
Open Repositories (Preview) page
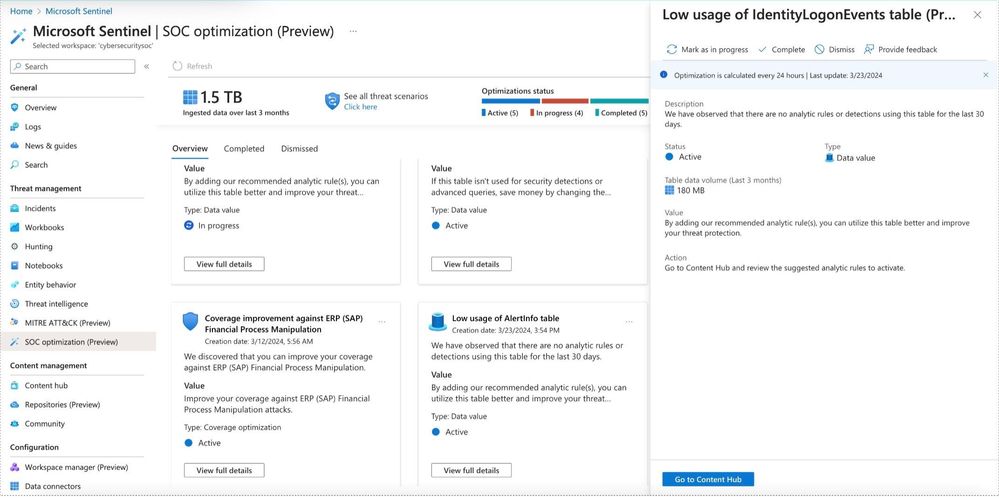[62, 405]
